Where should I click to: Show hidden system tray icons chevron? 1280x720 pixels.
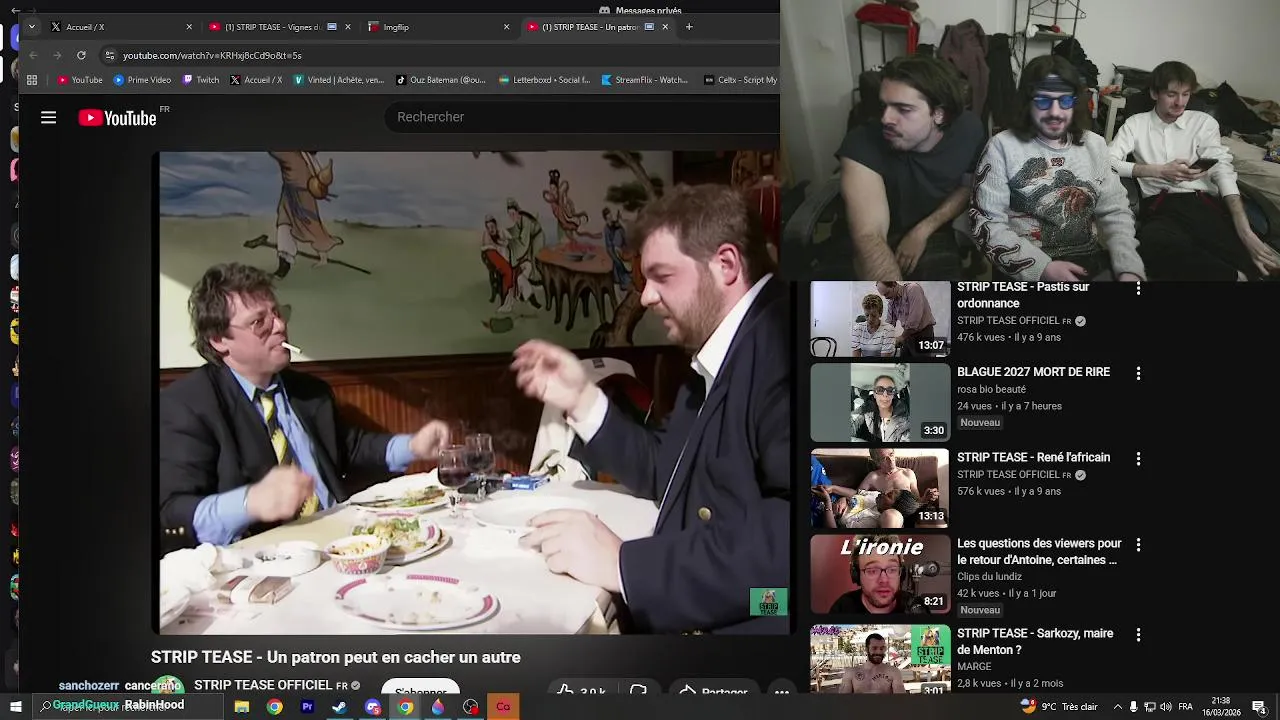[x=1118, y=707]
